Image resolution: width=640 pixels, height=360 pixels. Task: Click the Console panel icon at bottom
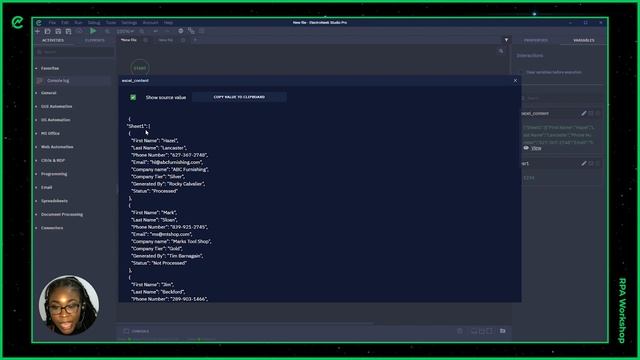[126, 331]
